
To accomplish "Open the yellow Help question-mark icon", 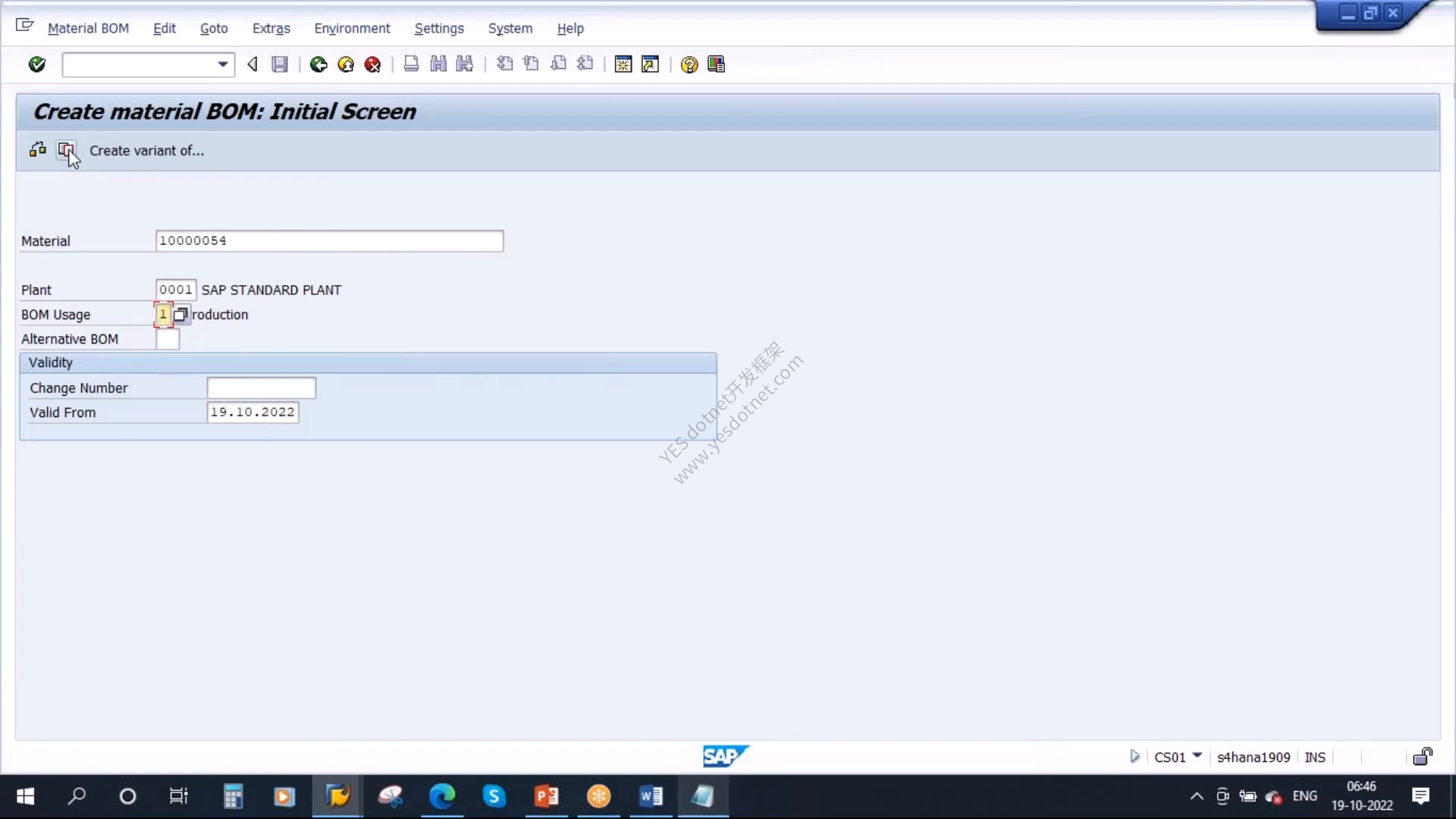I will 689,64.
